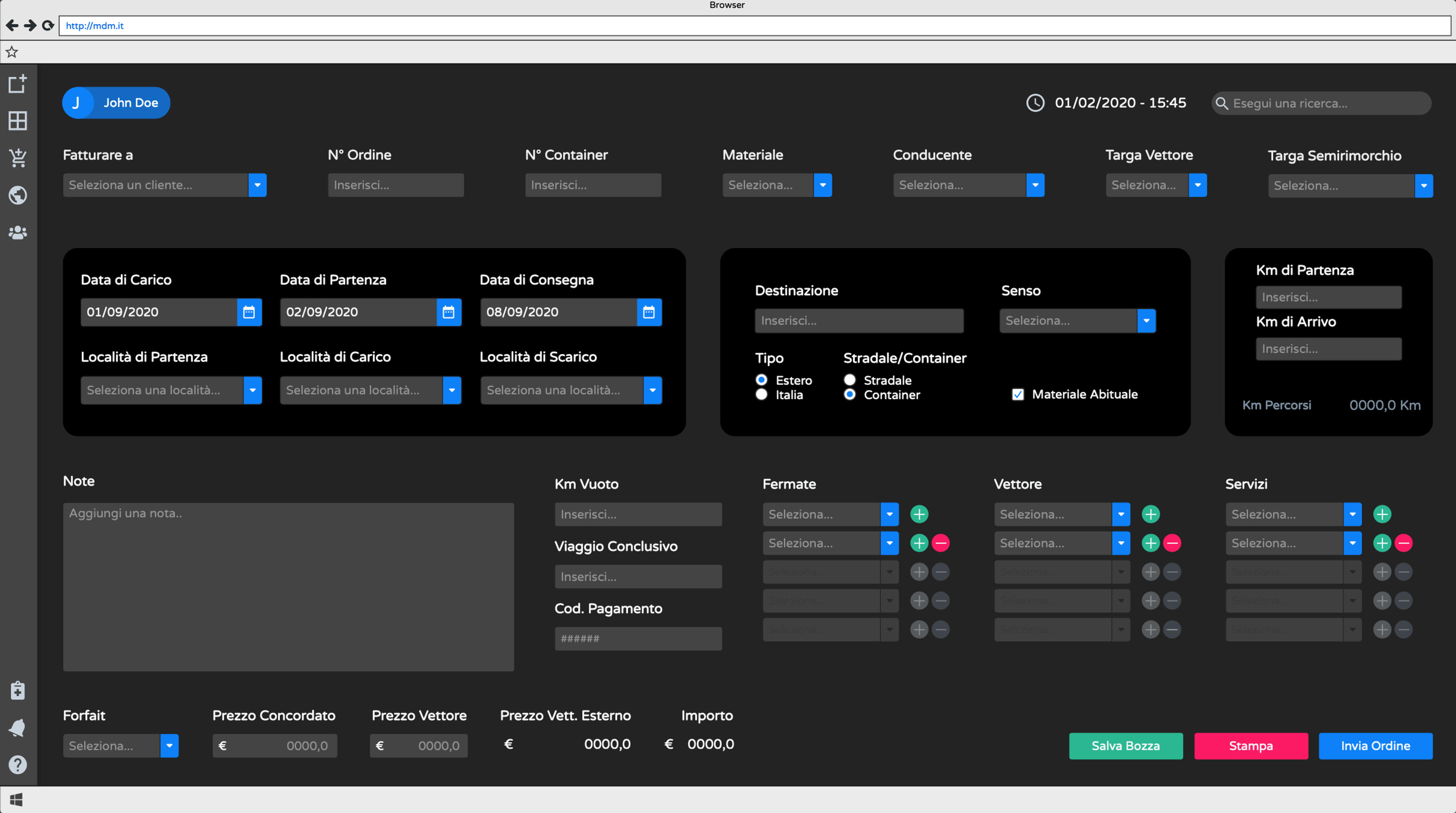Focus the Km di Arrivo field
The width and height of the screenshot is (1456, 813).
[x=1329, y=349]
